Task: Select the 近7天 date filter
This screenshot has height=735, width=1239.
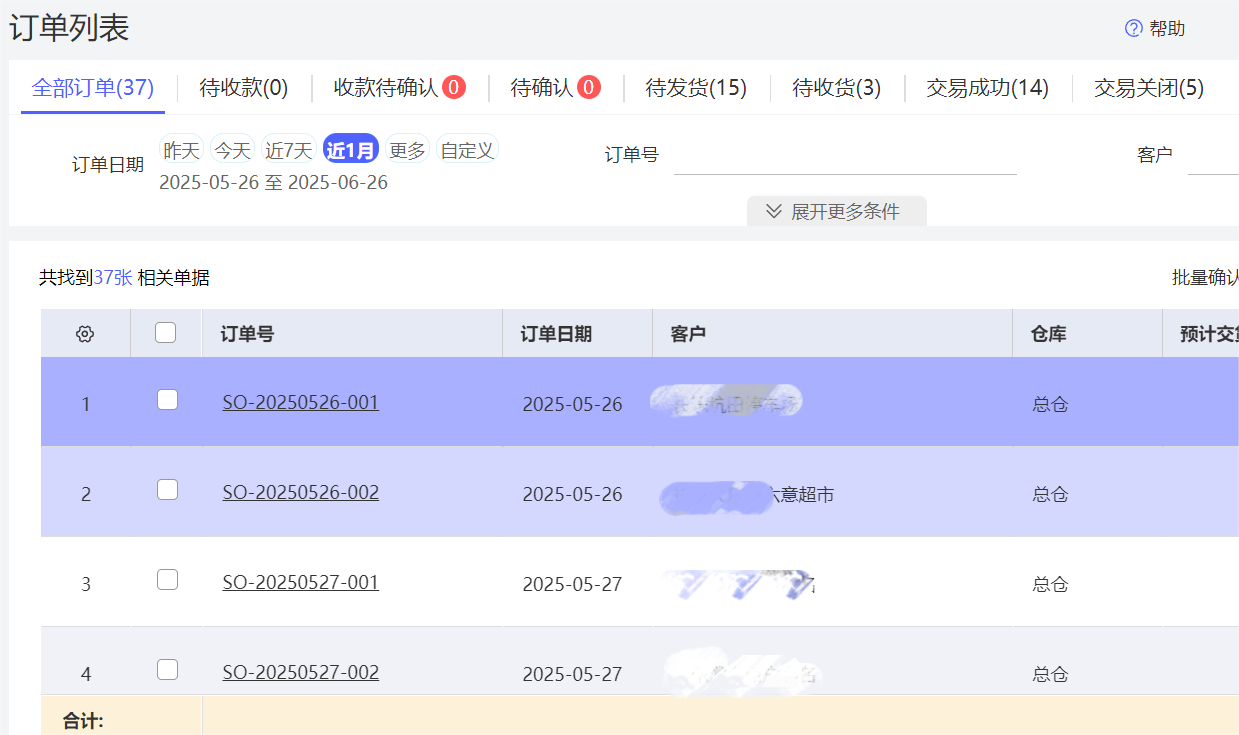Action: (287, 148)
